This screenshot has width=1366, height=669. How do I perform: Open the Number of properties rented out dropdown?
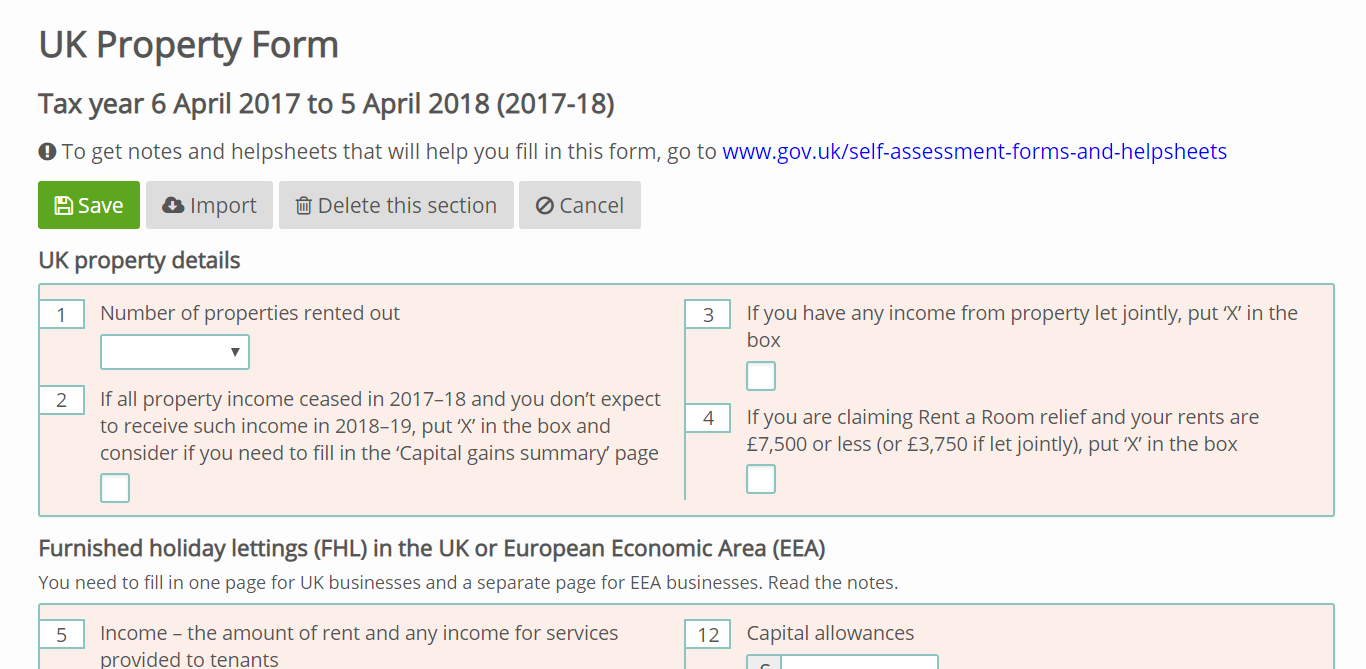click(x=175, y=352)
